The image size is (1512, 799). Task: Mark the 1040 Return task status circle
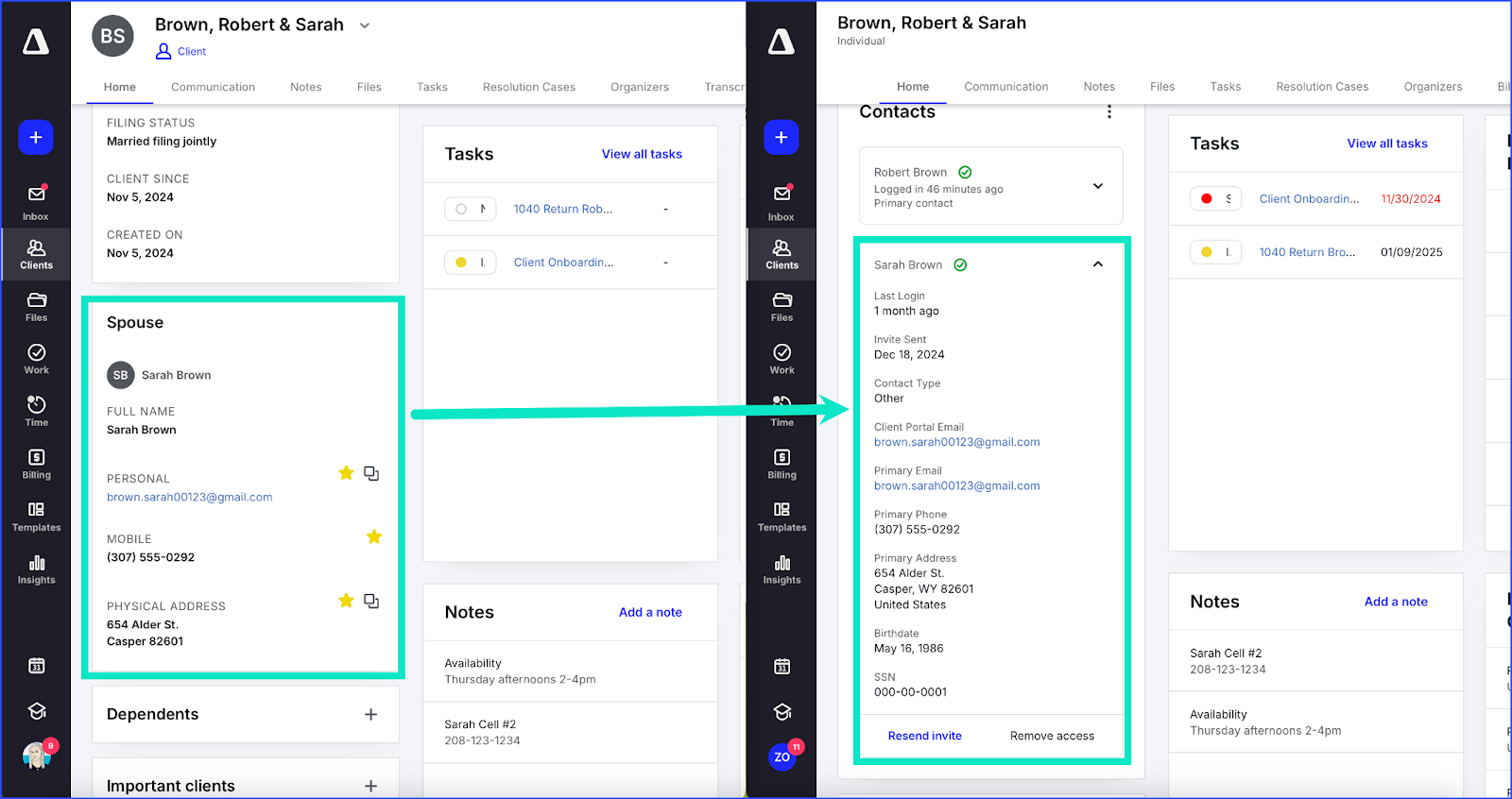click(x=461, y=210)
